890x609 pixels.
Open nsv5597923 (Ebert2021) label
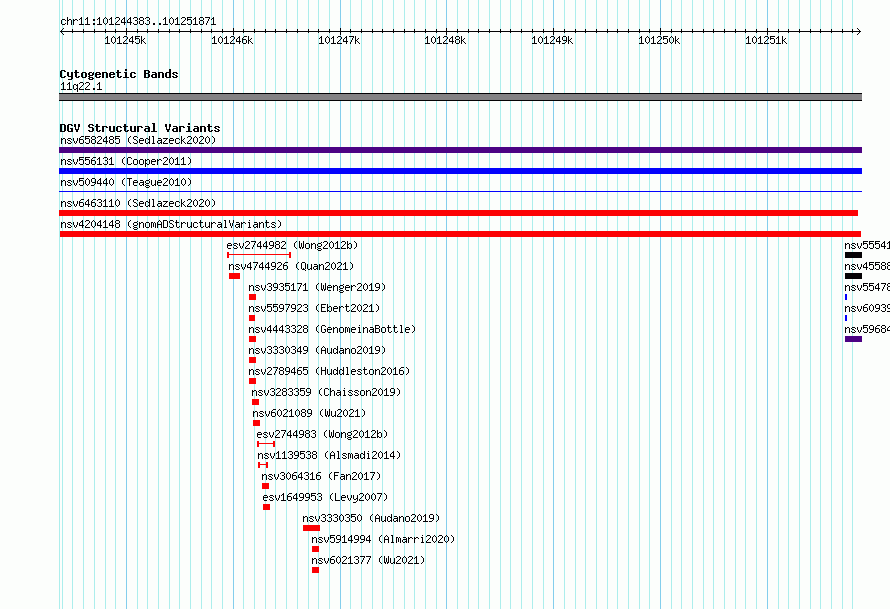point(314,308)
